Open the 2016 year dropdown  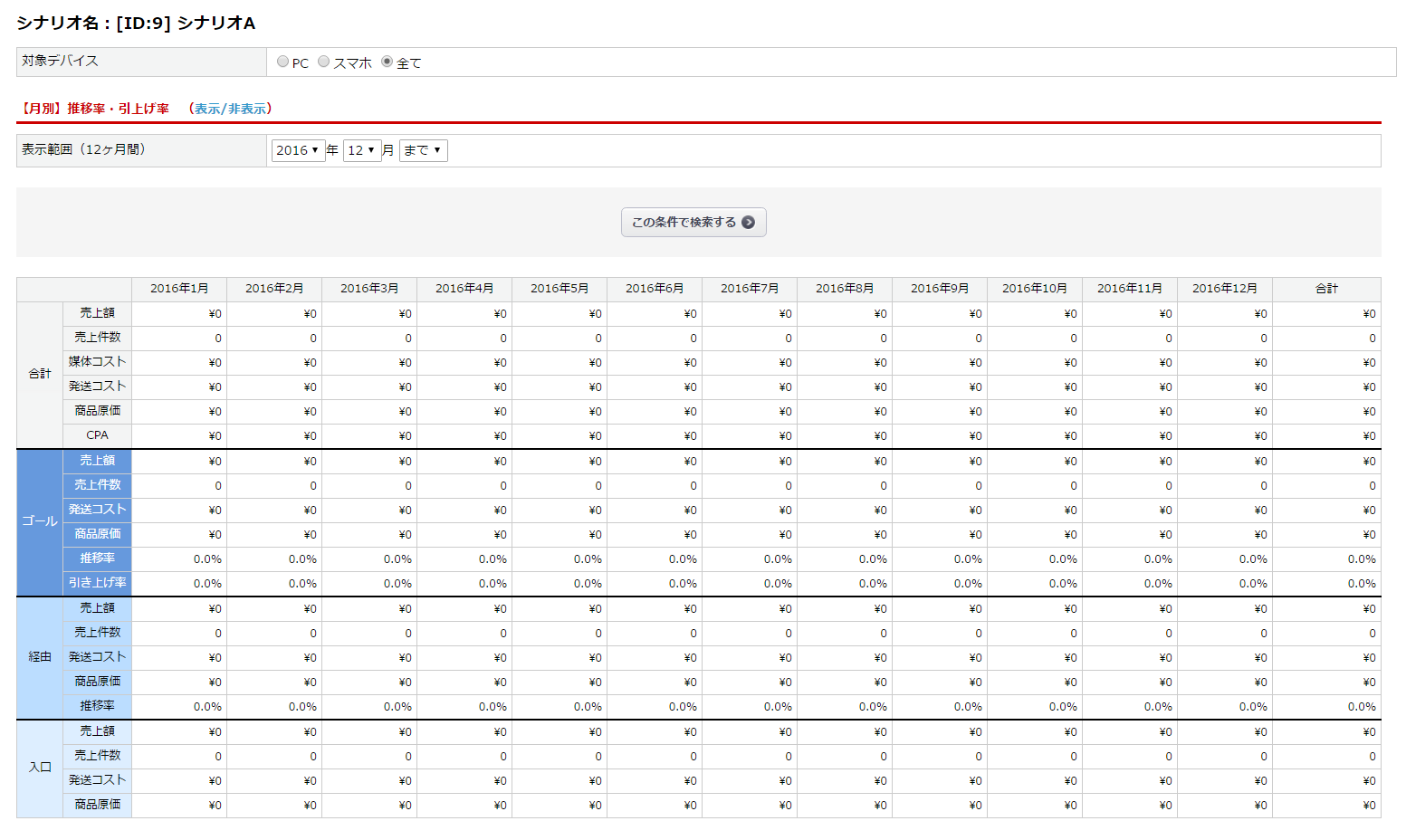(x=298, y=150)
